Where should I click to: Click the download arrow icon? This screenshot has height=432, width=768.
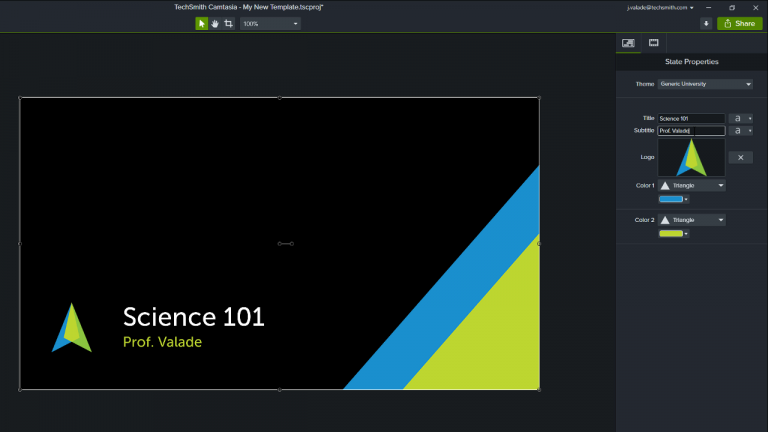706,24
